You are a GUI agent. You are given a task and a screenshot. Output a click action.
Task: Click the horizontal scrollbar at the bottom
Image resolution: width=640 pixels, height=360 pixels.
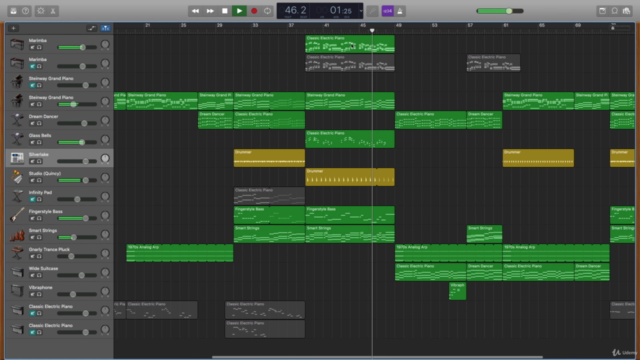point(377,357)
